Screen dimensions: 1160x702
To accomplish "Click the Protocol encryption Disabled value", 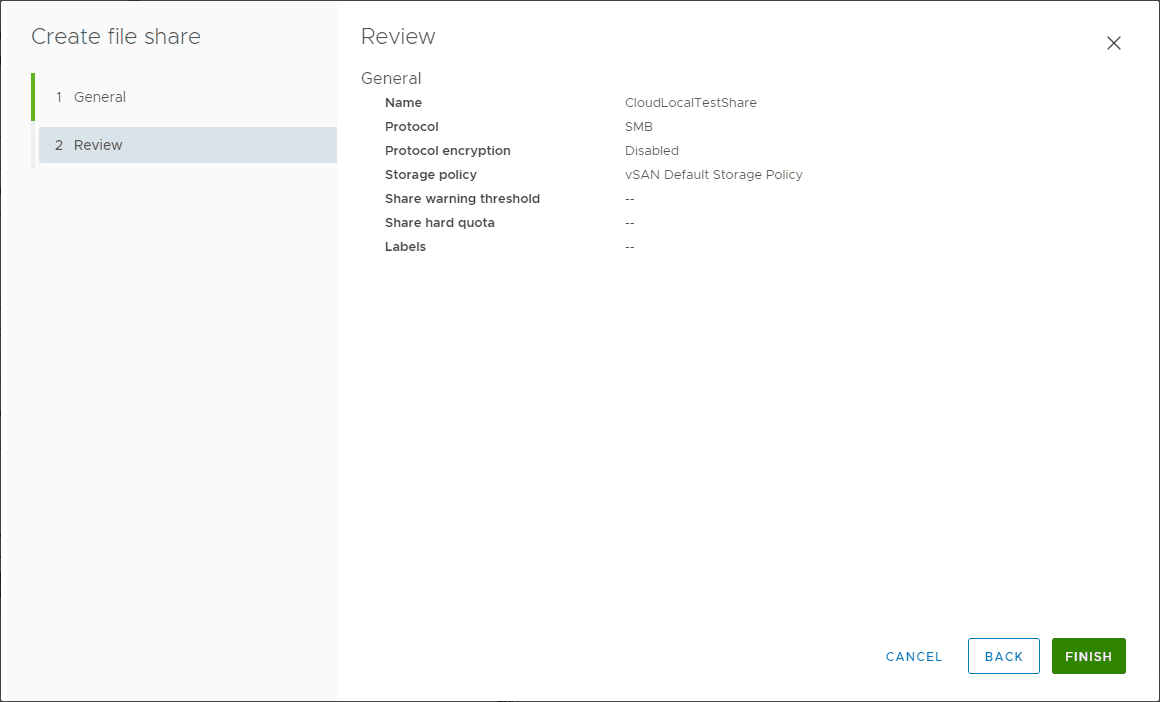I will click(652, 150).
